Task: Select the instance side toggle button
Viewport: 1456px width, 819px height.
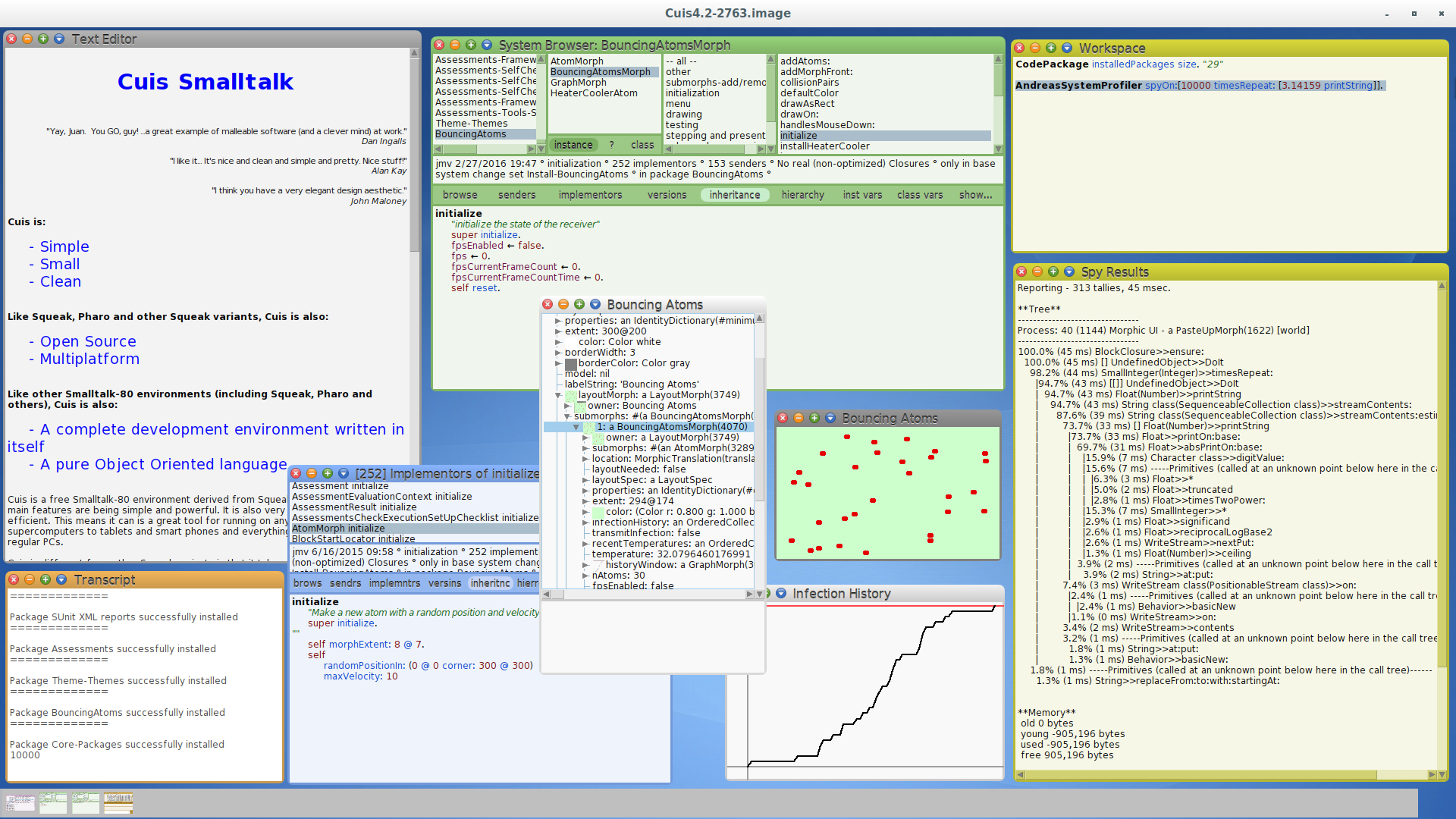Action: 573,145
